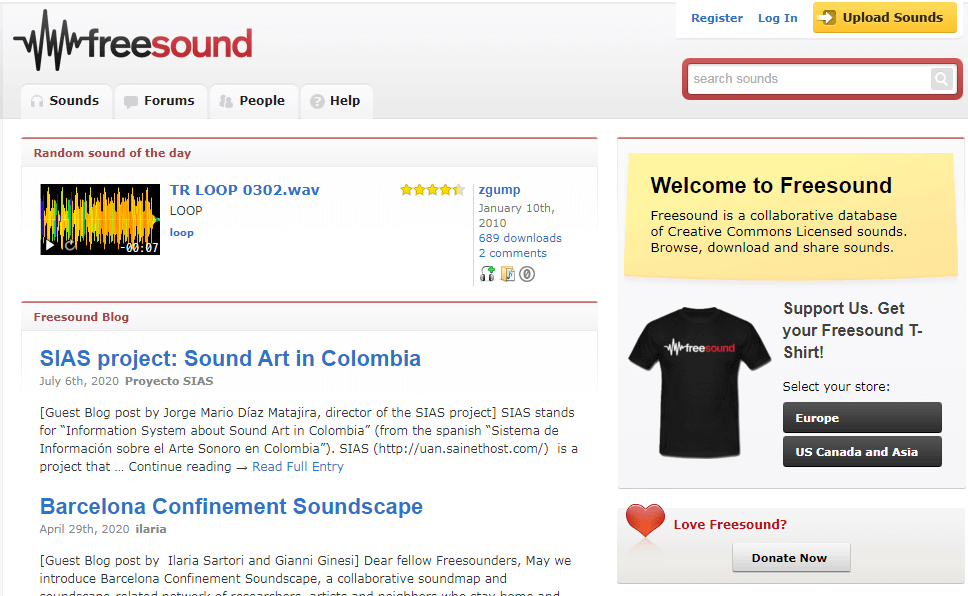968x596 pixels.
Task: Click in the search sounds field
Action: click(x=809, y=78)
